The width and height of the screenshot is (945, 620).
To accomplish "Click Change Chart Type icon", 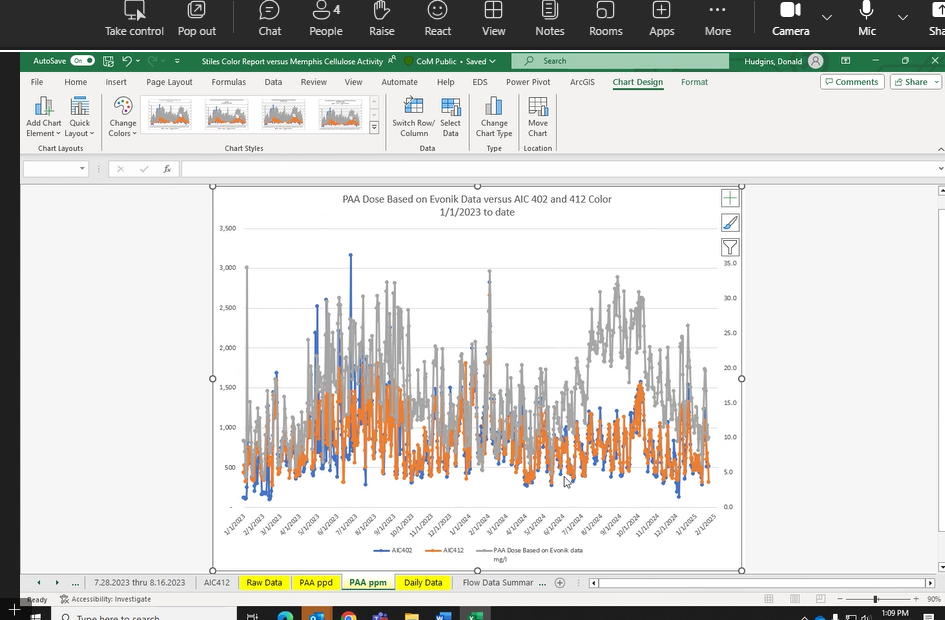I will pos(494,108).
